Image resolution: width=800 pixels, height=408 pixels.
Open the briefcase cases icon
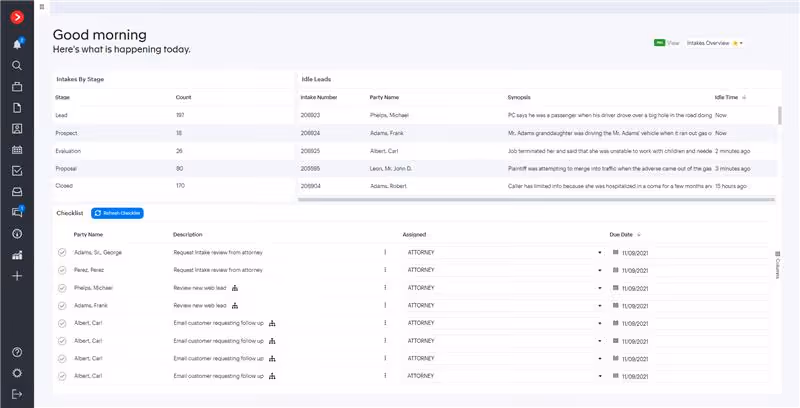point(17,87)
